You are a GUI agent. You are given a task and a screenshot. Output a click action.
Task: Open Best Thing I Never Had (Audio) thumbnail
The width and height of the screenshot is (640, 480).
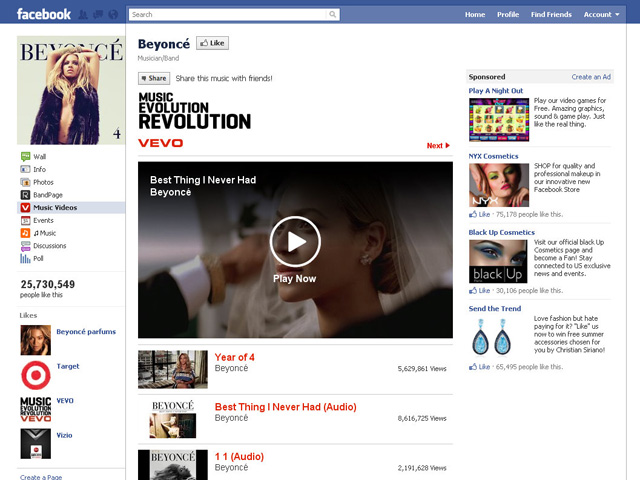tap(173, 419)
